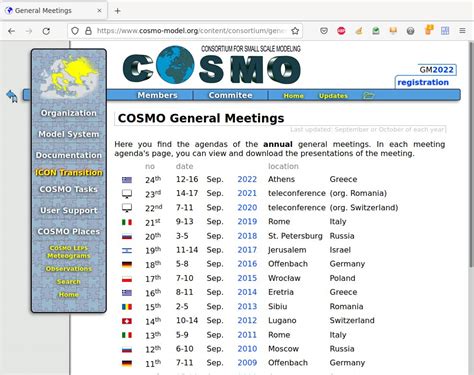Open the 2012 Lugano agenda
Screen dimensions: 474x375
point(247,321)
